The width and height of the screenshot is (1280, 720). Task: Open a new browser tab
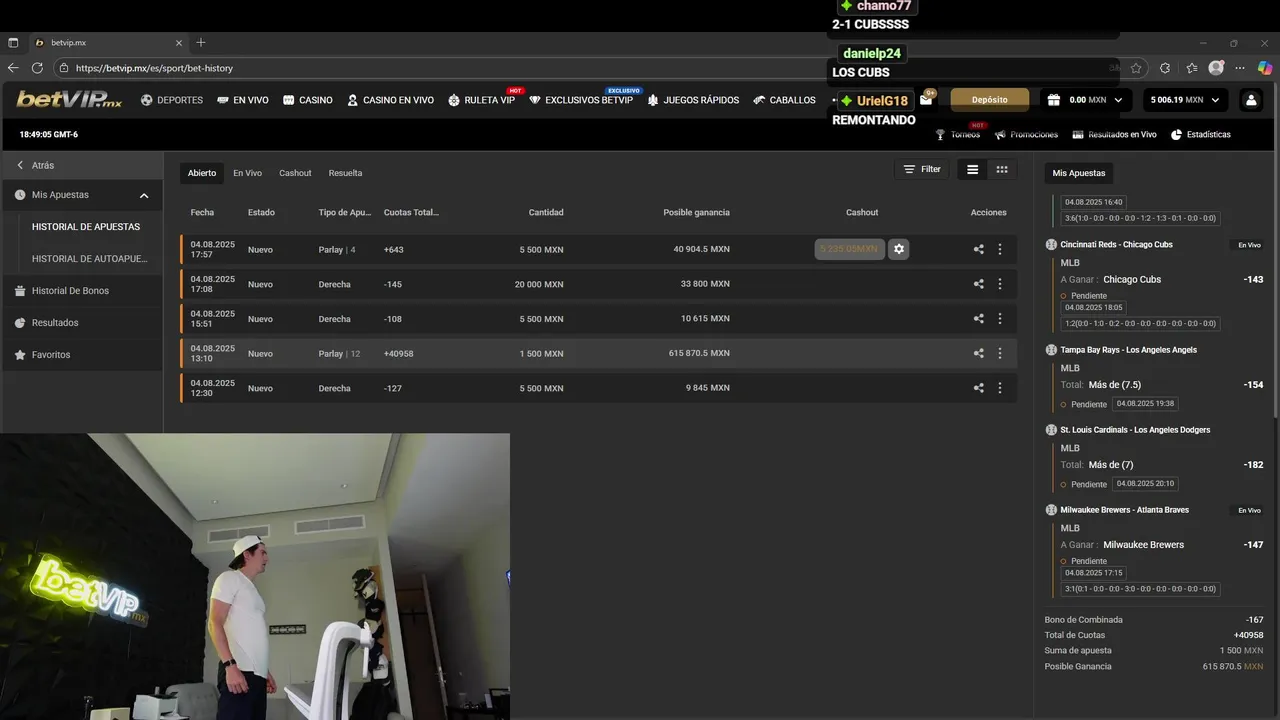201,43
